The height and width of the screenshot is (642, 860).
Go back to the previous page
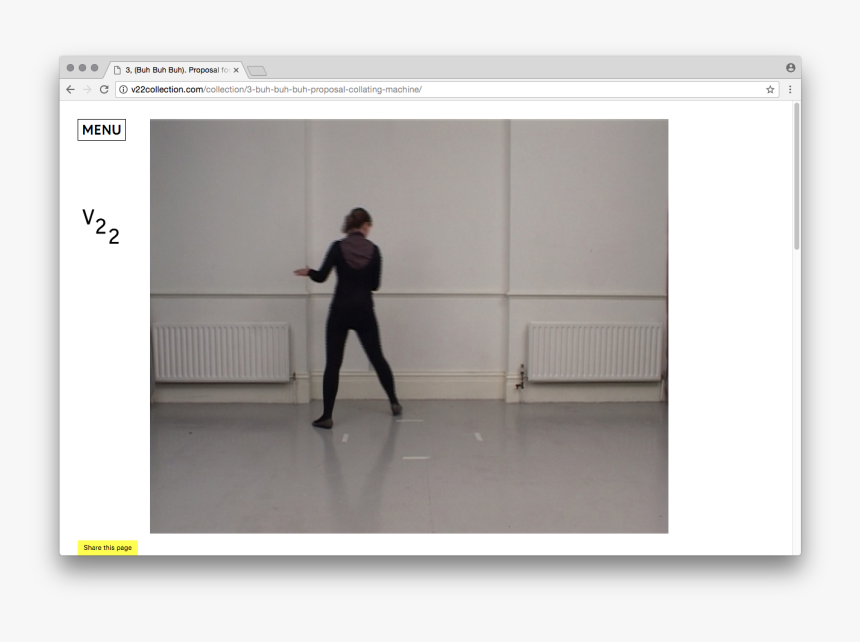point(70,90)
